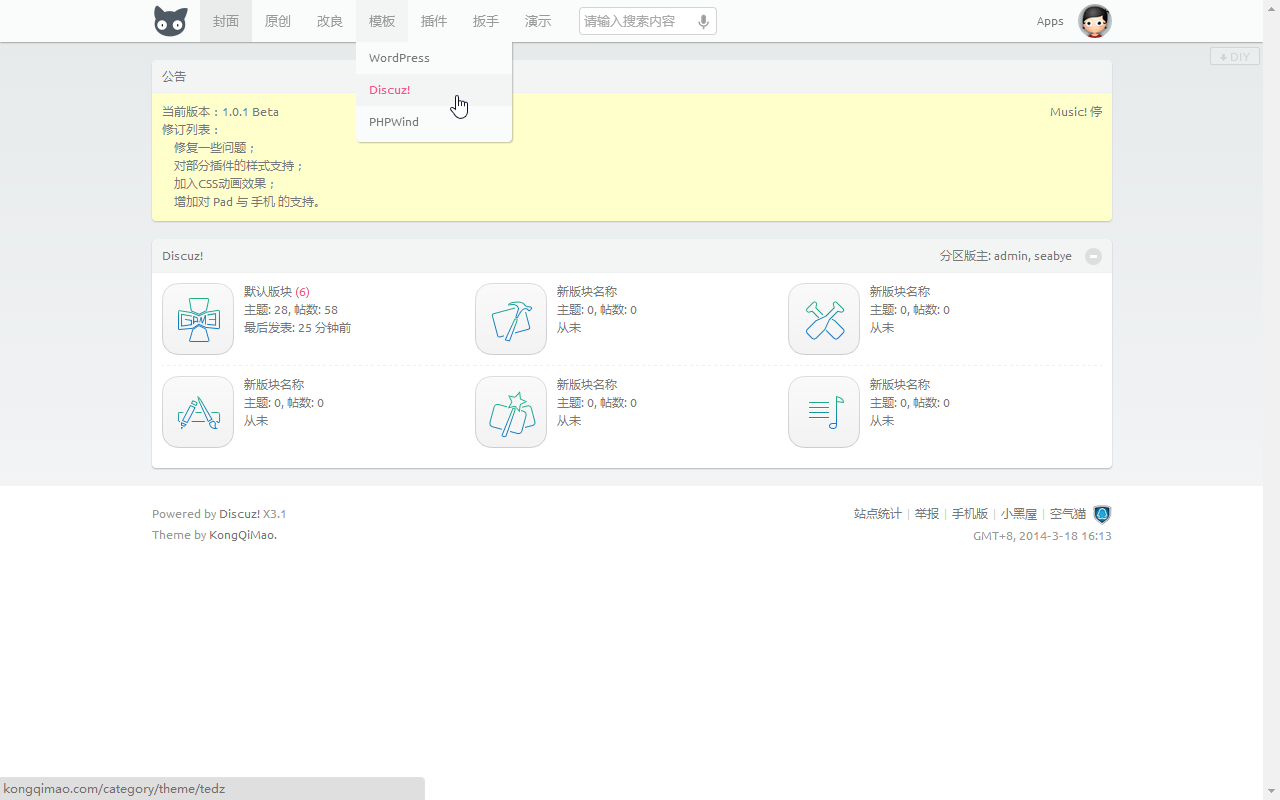Click the crossed wrench and screwdriver forum icon

tap(824, 319)
